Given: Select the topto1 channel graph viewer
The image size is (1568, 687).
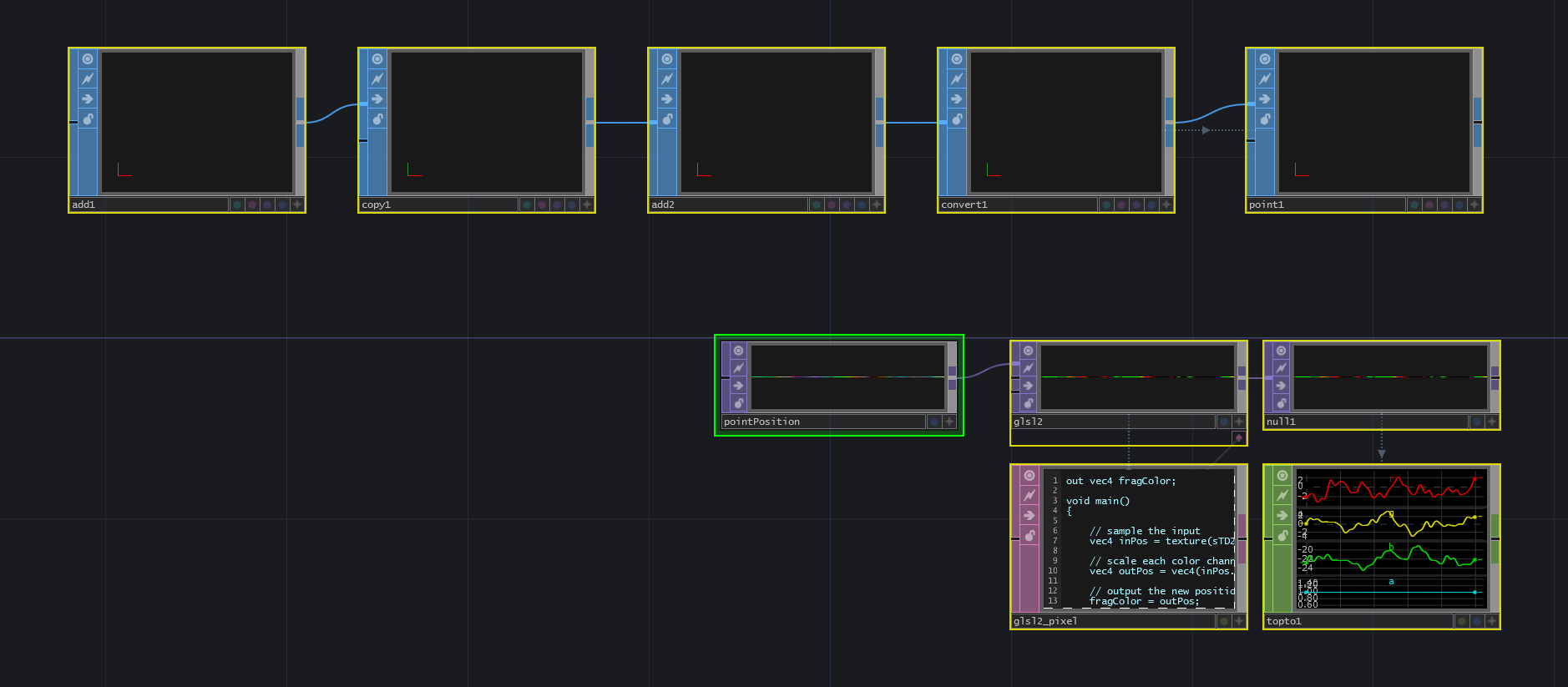Looking at the screenshot, I should 1390,539.
